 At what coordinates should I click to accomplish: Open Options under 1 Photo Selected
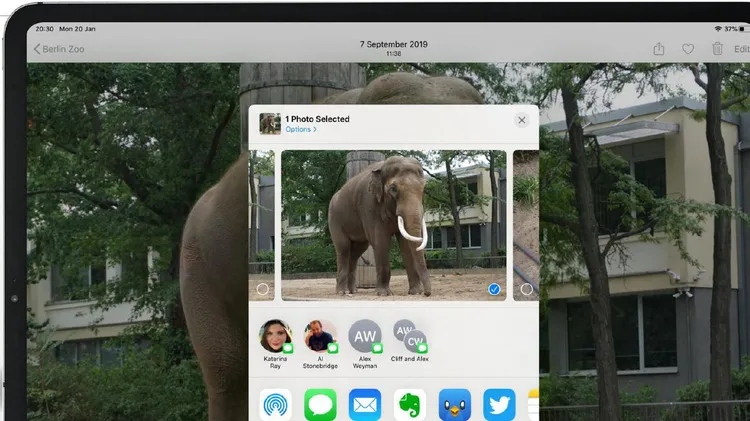(x=301, y=129)
